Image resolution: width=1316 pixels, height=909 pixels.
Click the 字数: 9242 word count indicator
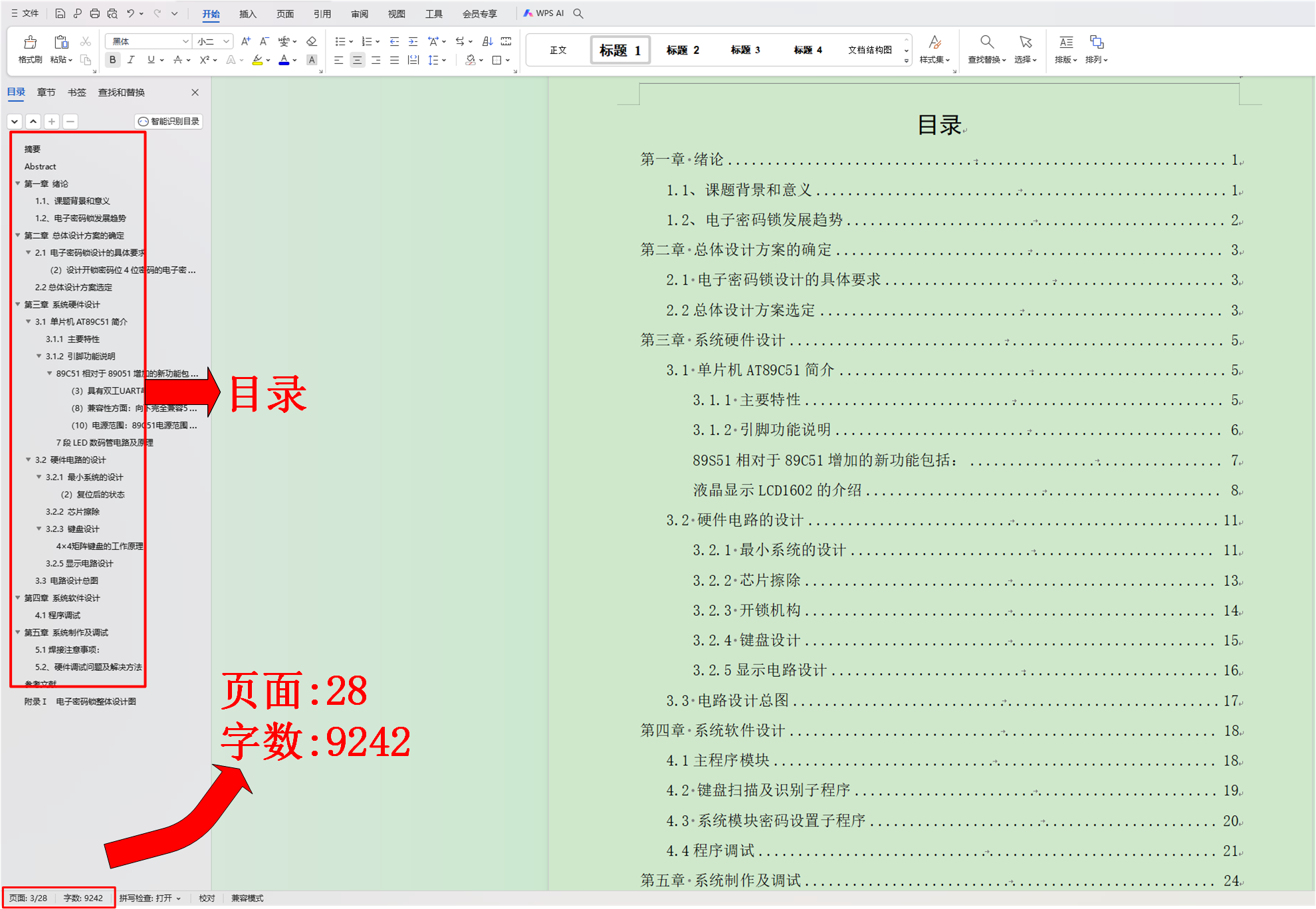tap(84, 898)
